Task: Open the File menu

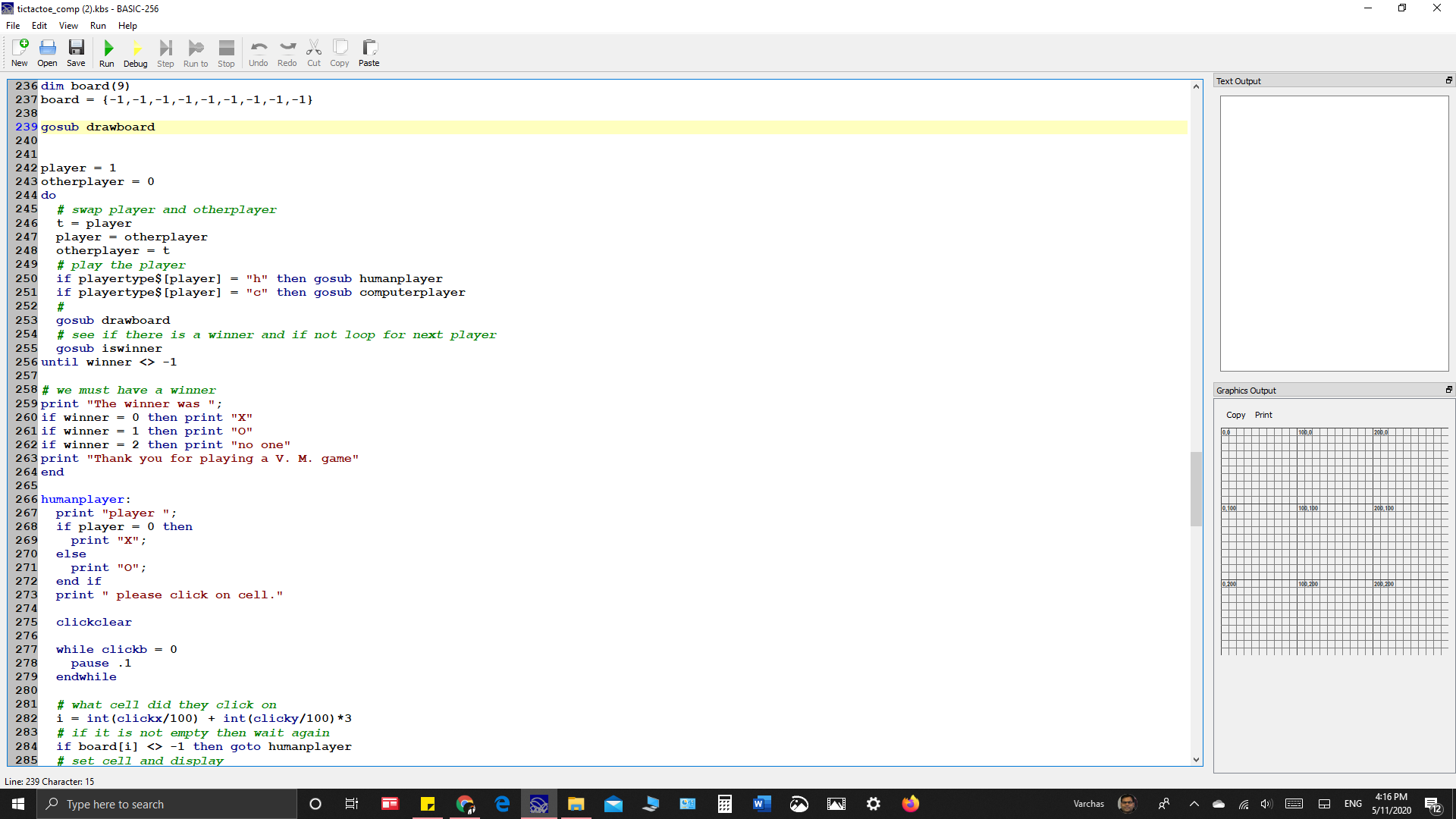Action: point(13,25)
